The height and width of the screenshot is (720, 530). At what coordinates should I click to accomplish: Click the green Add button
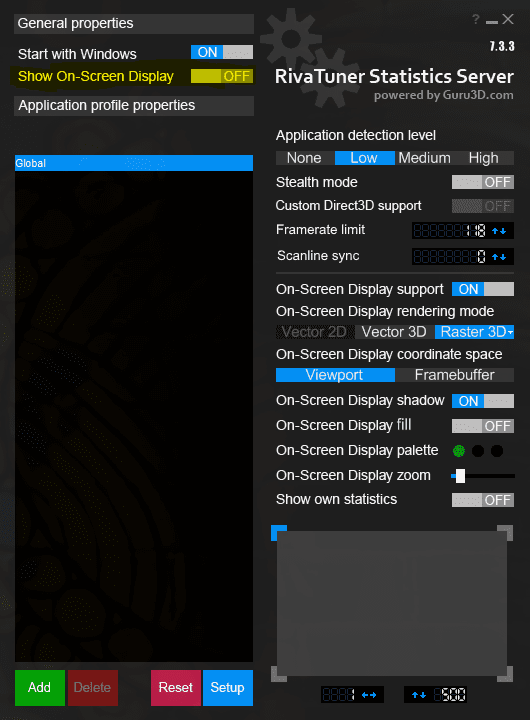tap(39, 687)
